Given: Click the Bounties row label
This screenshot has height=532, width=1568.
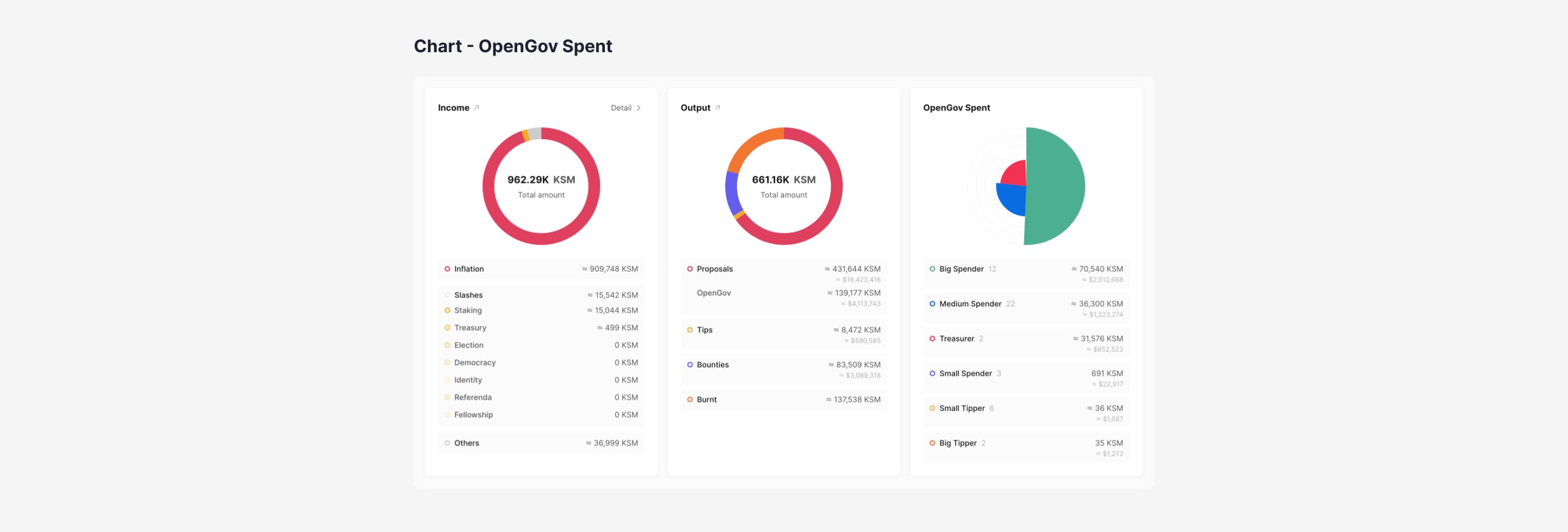Looking at the screenshot, I should click(712, 365).
